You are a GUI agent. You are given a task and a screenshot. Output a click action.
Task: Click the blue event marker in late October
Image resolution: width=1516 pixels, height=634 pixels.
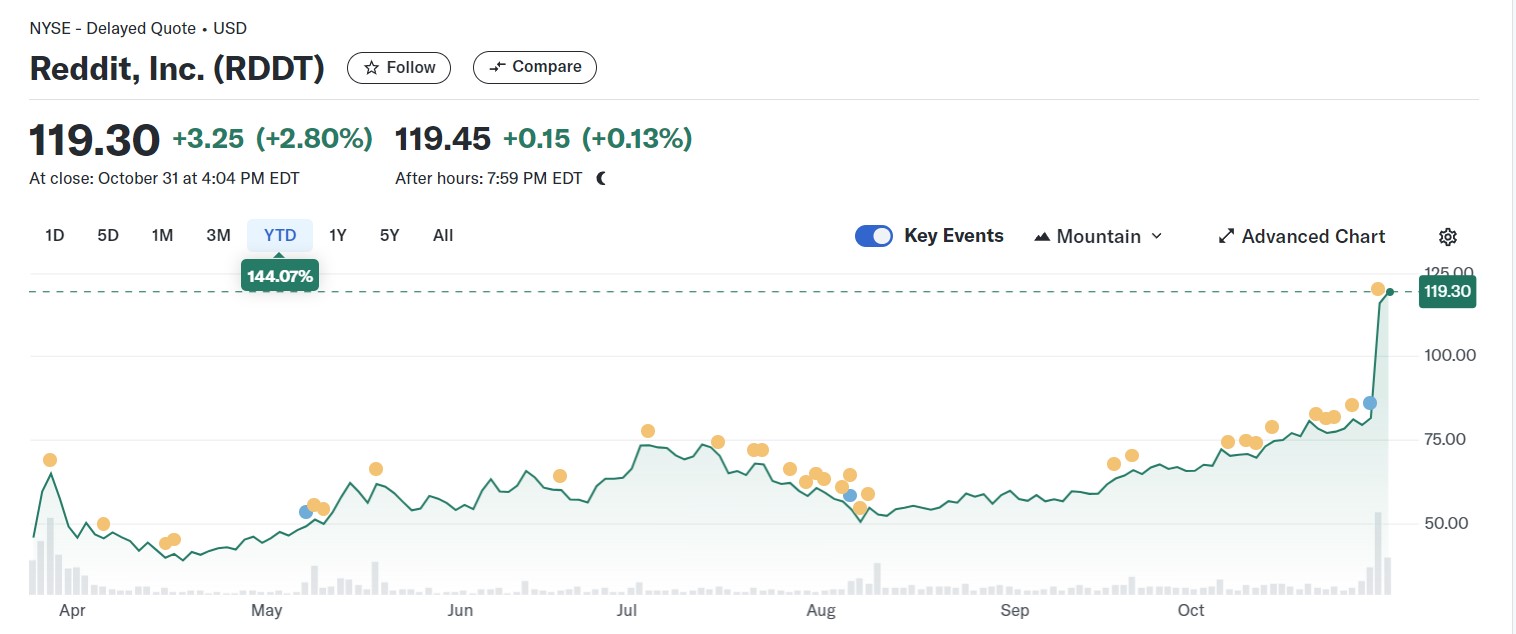[1370, 403]
